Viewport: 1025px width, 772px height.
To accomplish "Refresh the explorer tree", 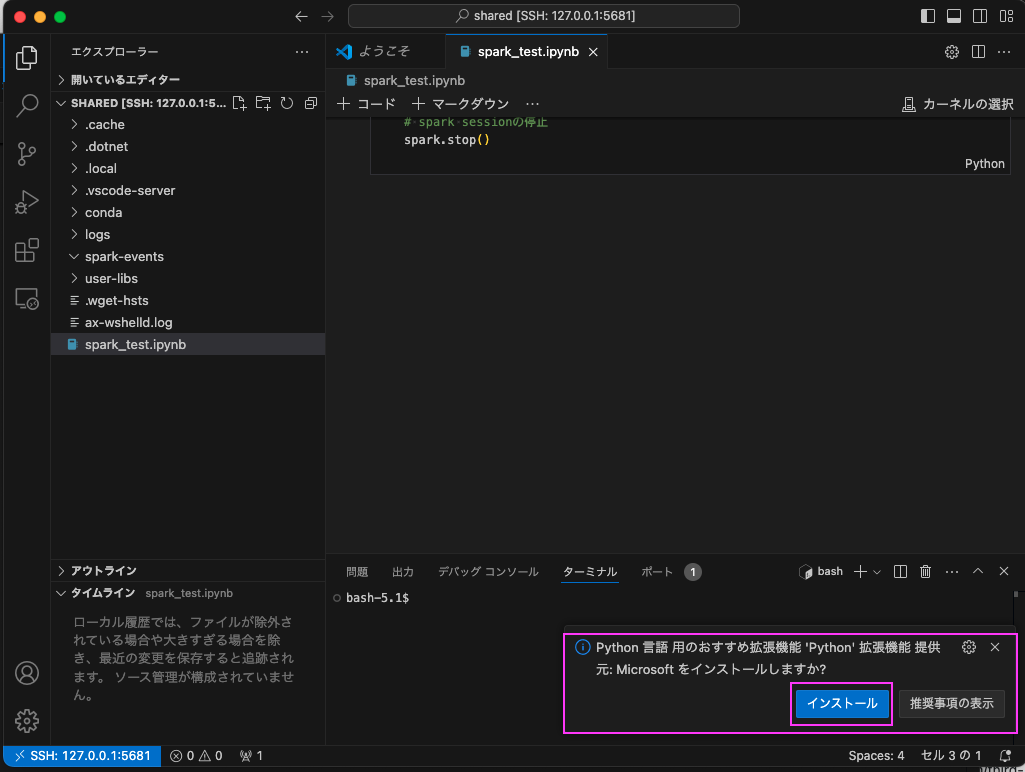I will [286, 103].
